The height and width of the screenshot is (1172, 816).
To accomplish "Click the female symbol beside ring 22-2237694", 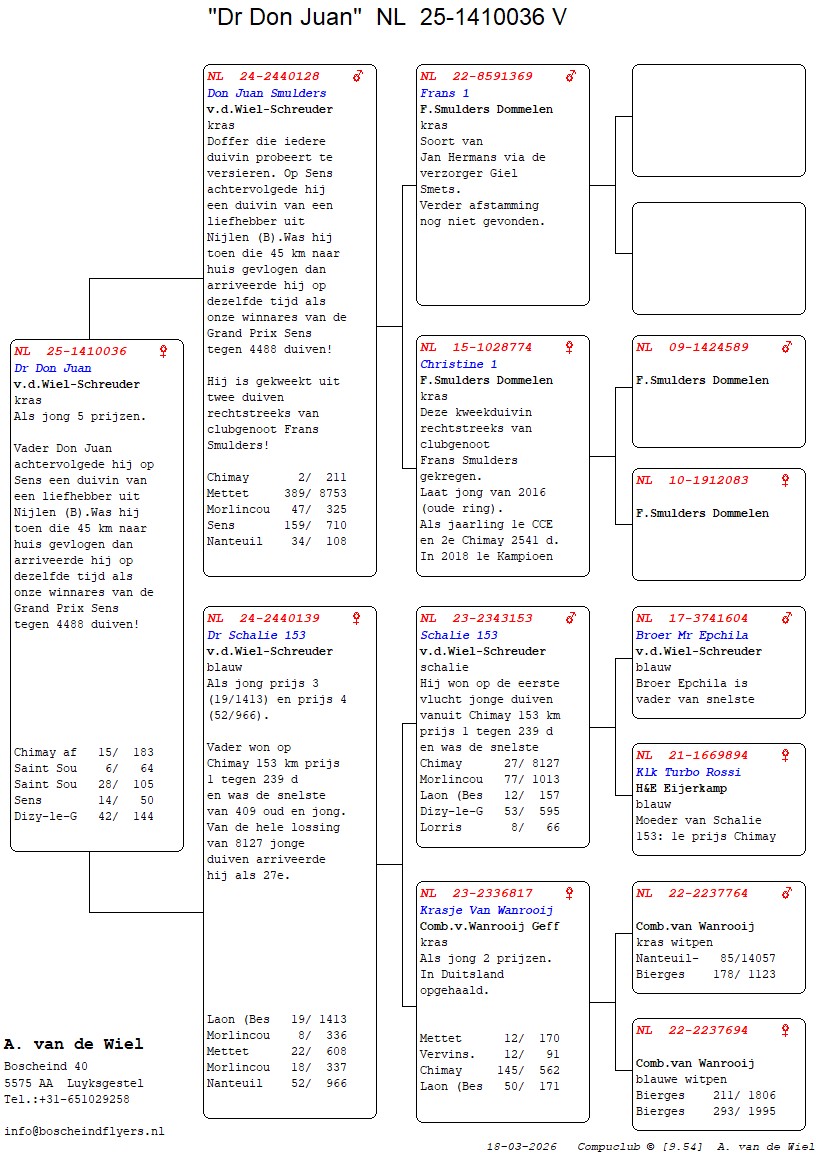I will (x=786, y=1030).
